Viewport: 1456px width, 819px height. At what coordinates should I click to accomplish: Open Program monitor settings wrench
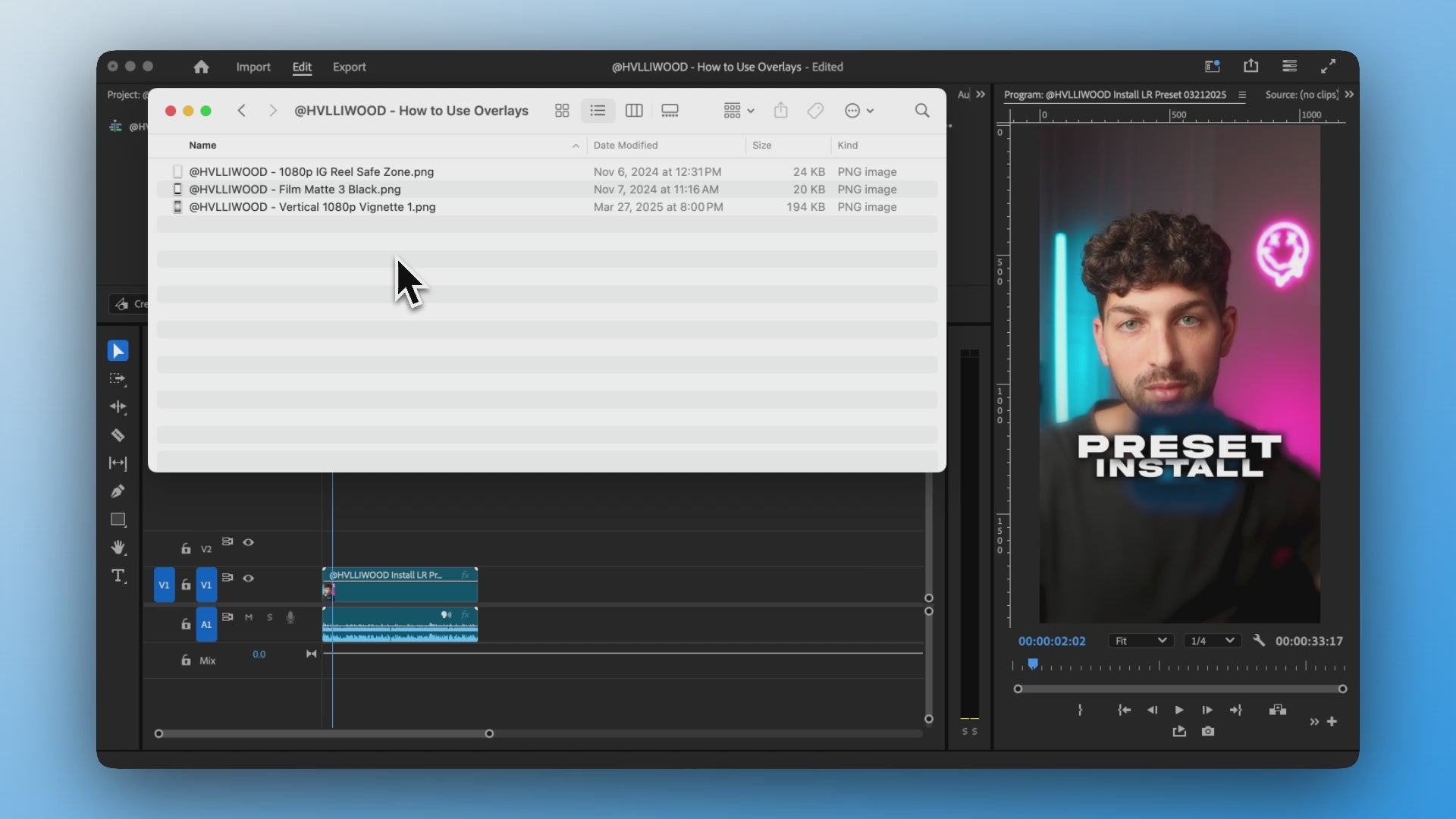click(x=1259, y=641)
